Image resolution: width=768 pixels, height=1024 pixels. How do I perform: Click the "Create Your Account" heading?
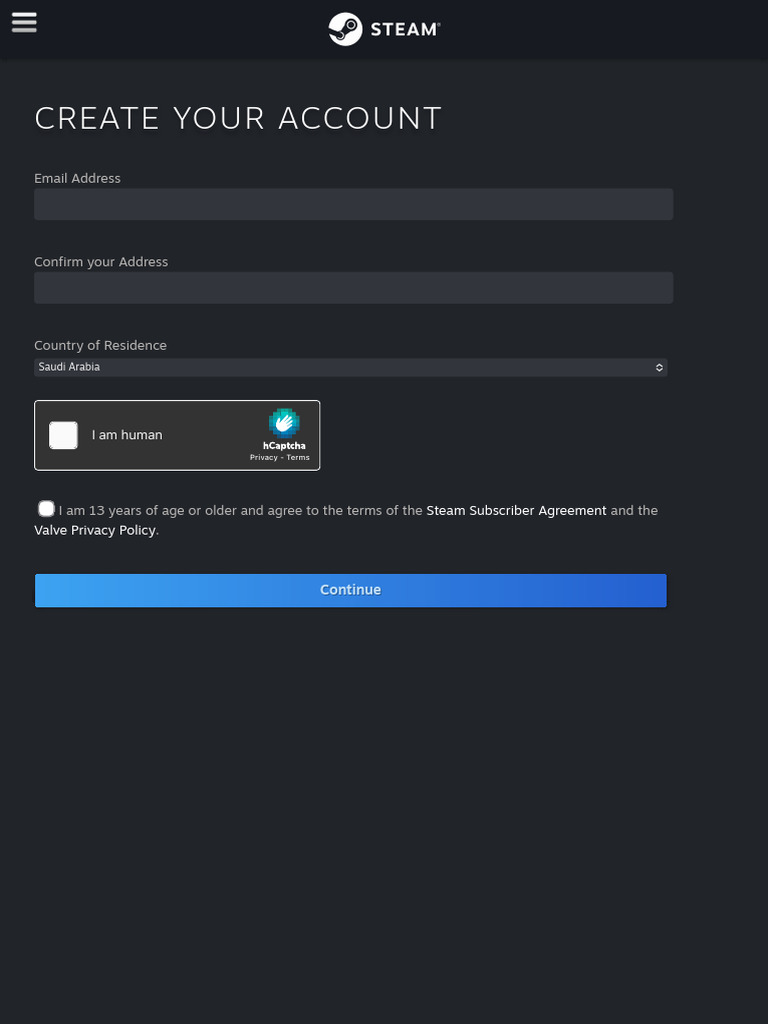coord(238,118)
